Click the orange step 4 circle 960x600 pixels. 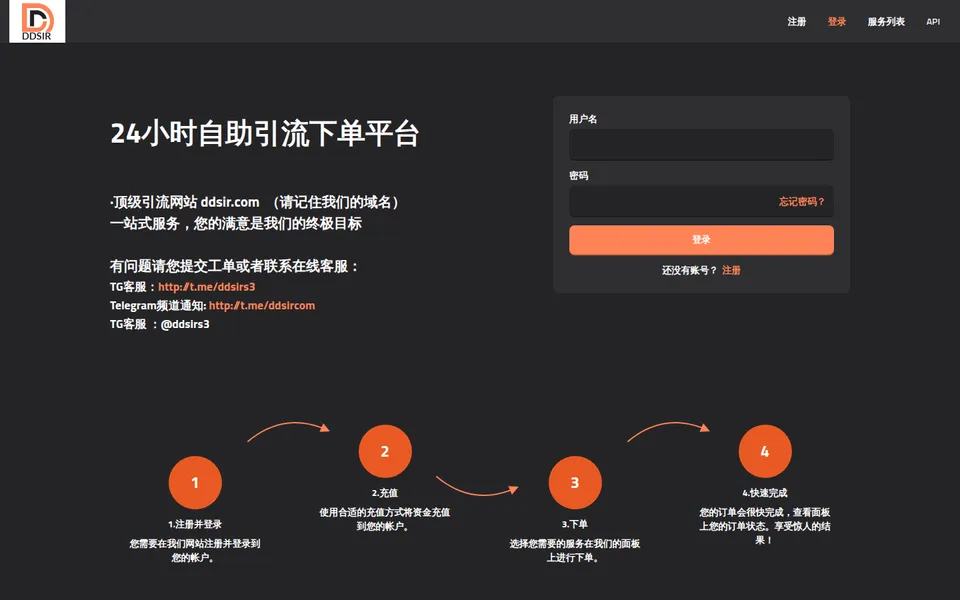[x=765, y=451]
